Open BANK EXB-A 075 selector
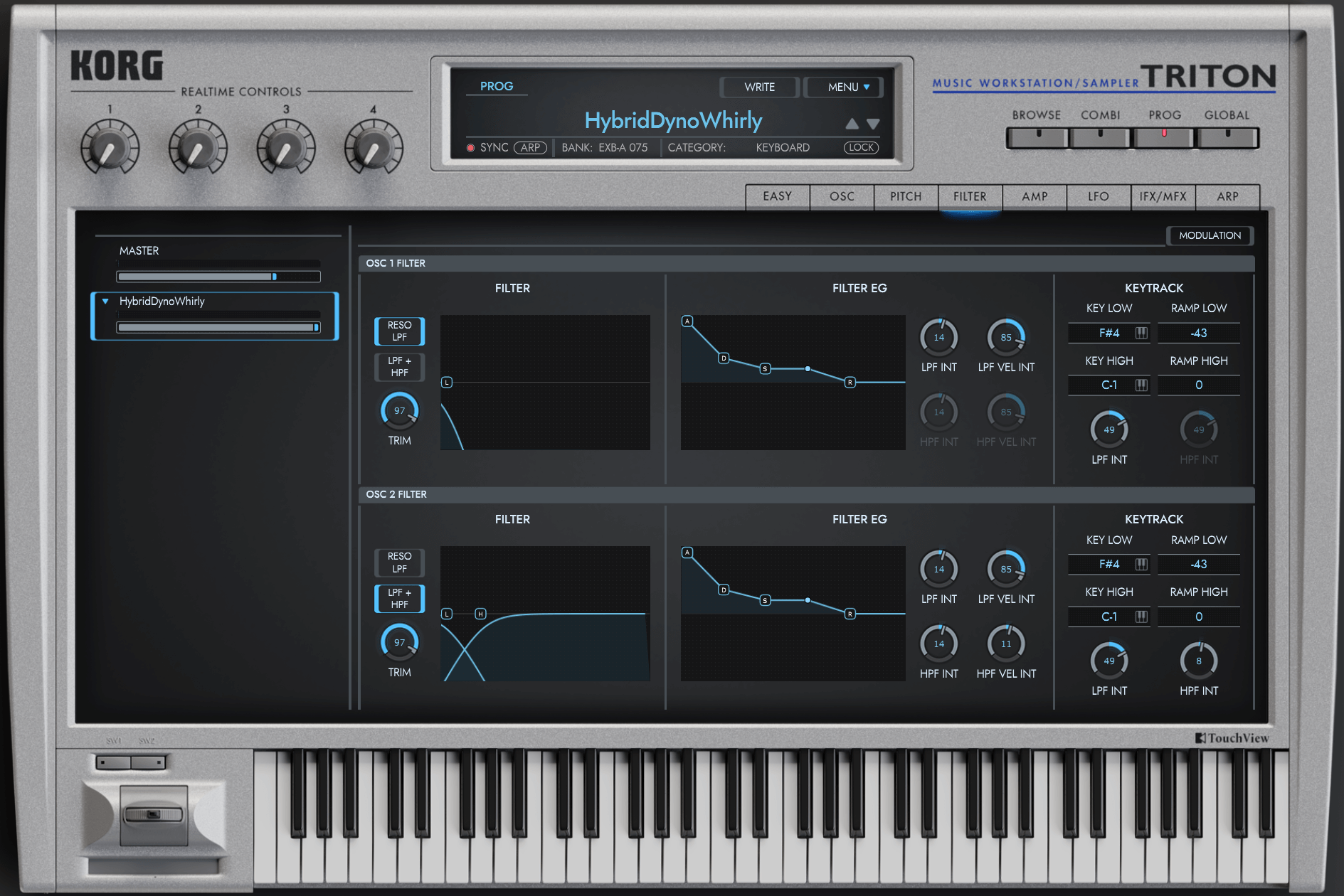 (605, 147)
